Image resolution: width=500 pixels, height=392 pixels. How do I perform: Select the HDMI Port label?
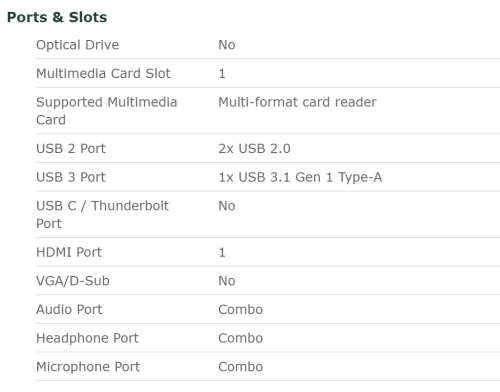(69, 252)
